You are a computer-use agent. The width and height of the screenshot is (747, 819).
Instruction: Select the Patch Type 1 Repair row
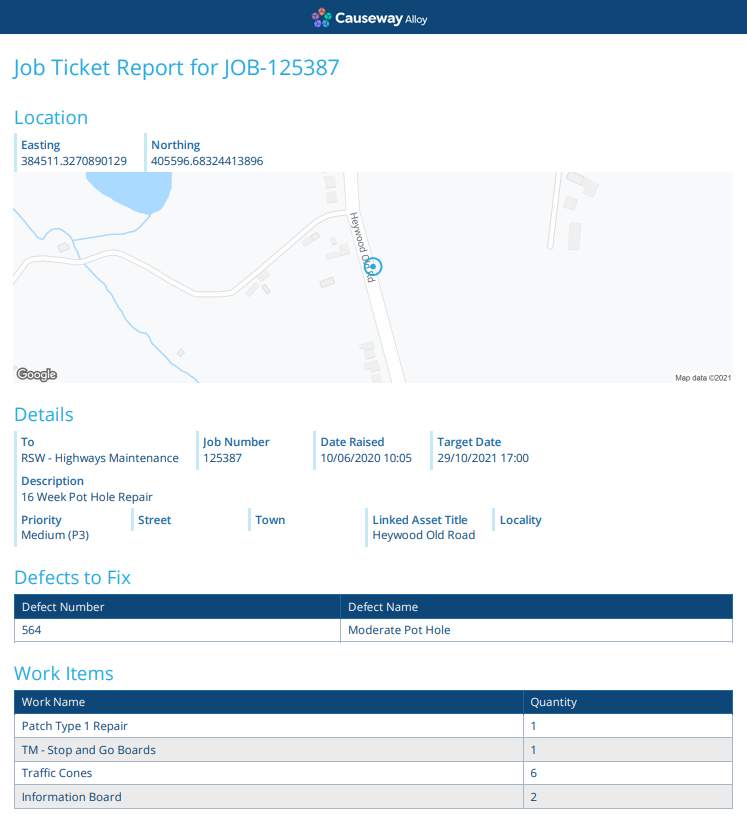click(x=374, y=726)
